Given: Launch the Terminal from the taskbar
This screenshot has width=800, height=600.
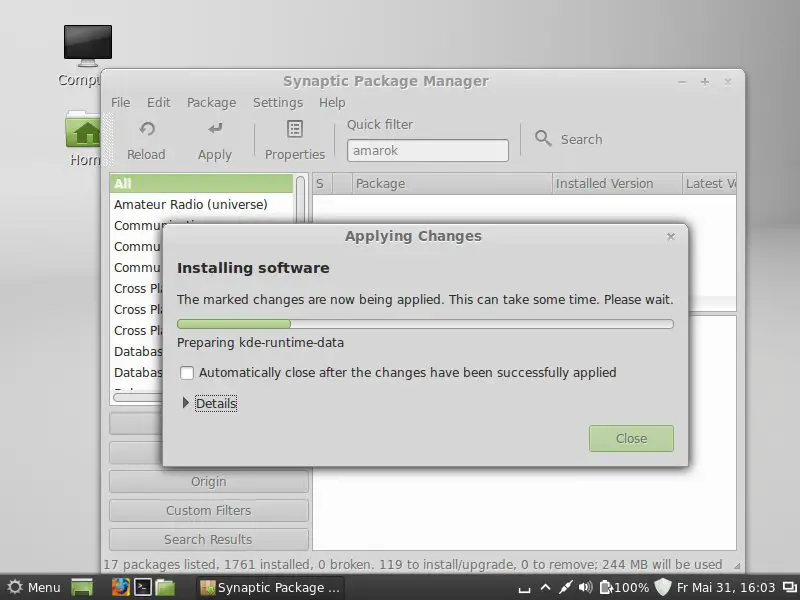Looking at the screenshot, I should pos(142,587).
